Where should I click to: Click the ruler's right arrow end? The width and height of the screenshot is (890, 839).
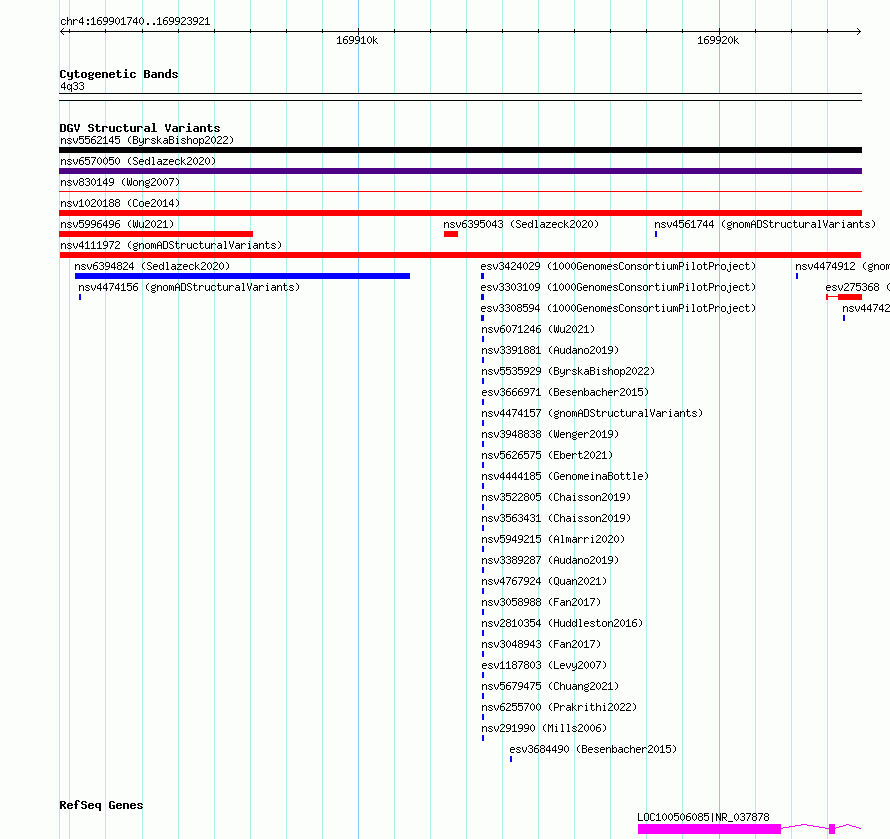click(x=858, y=32)
